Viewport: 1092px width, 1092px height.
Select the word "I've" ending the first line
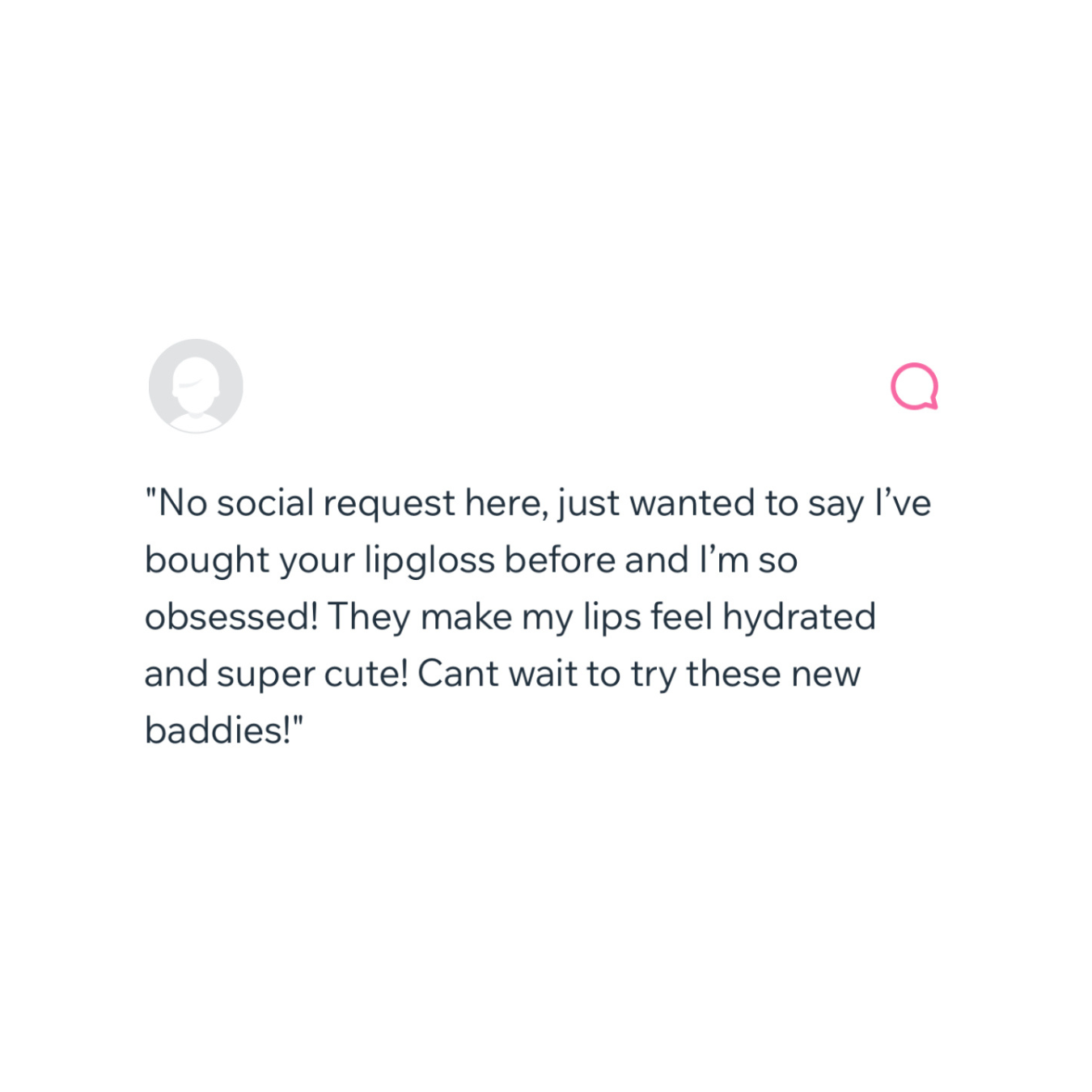click(903, 503)
